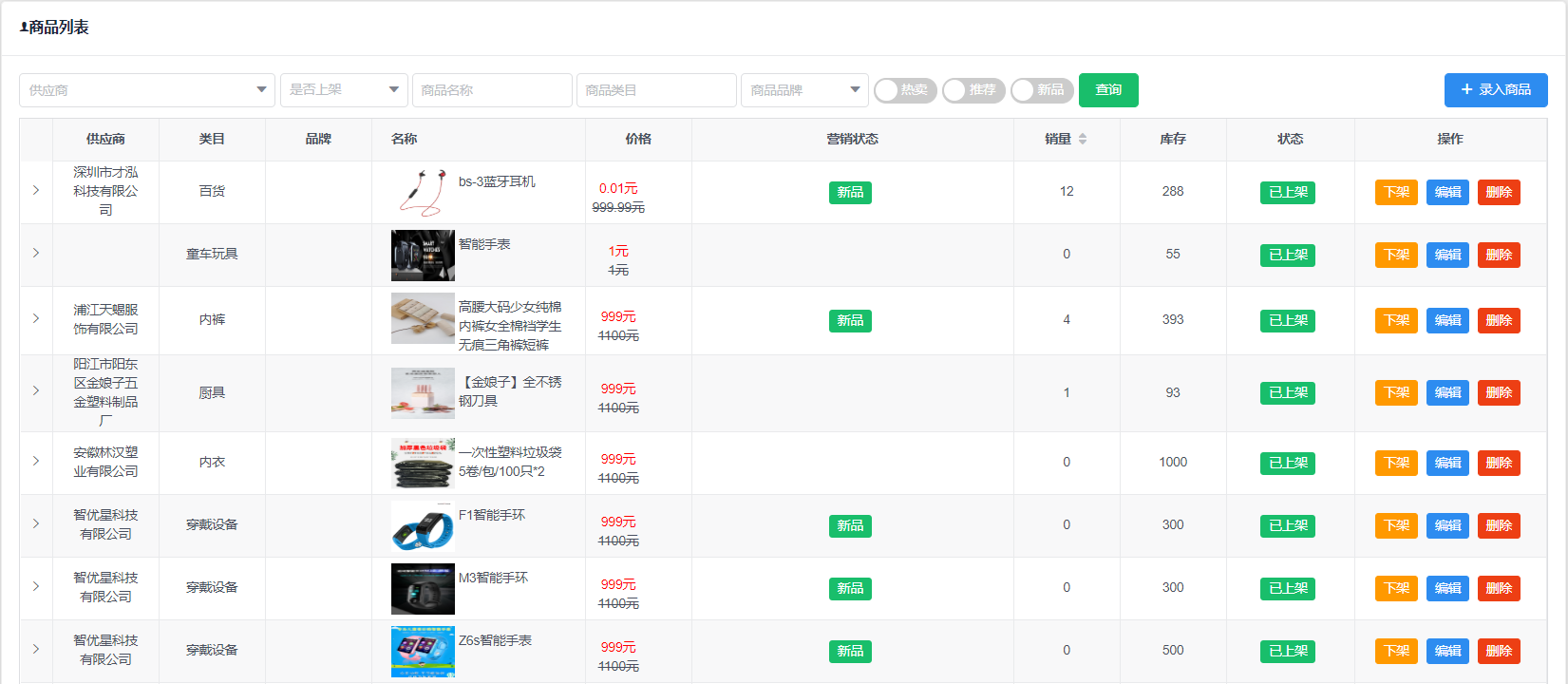Expand the 商品品牌 dropdown

point(804,90)
